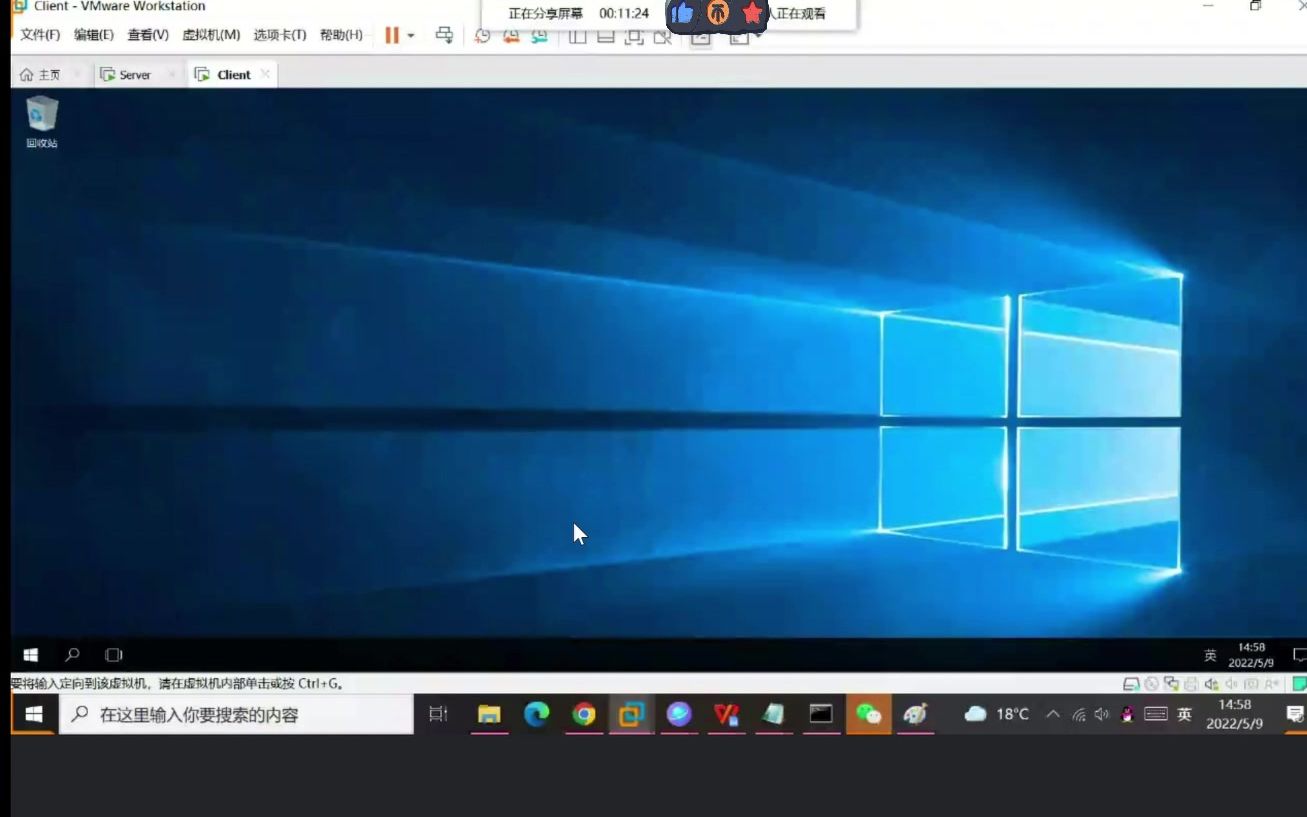Screen dimensions: 1307x817
Task: Open Task View in the guest VM taskbar
Action: coord(114,655)
